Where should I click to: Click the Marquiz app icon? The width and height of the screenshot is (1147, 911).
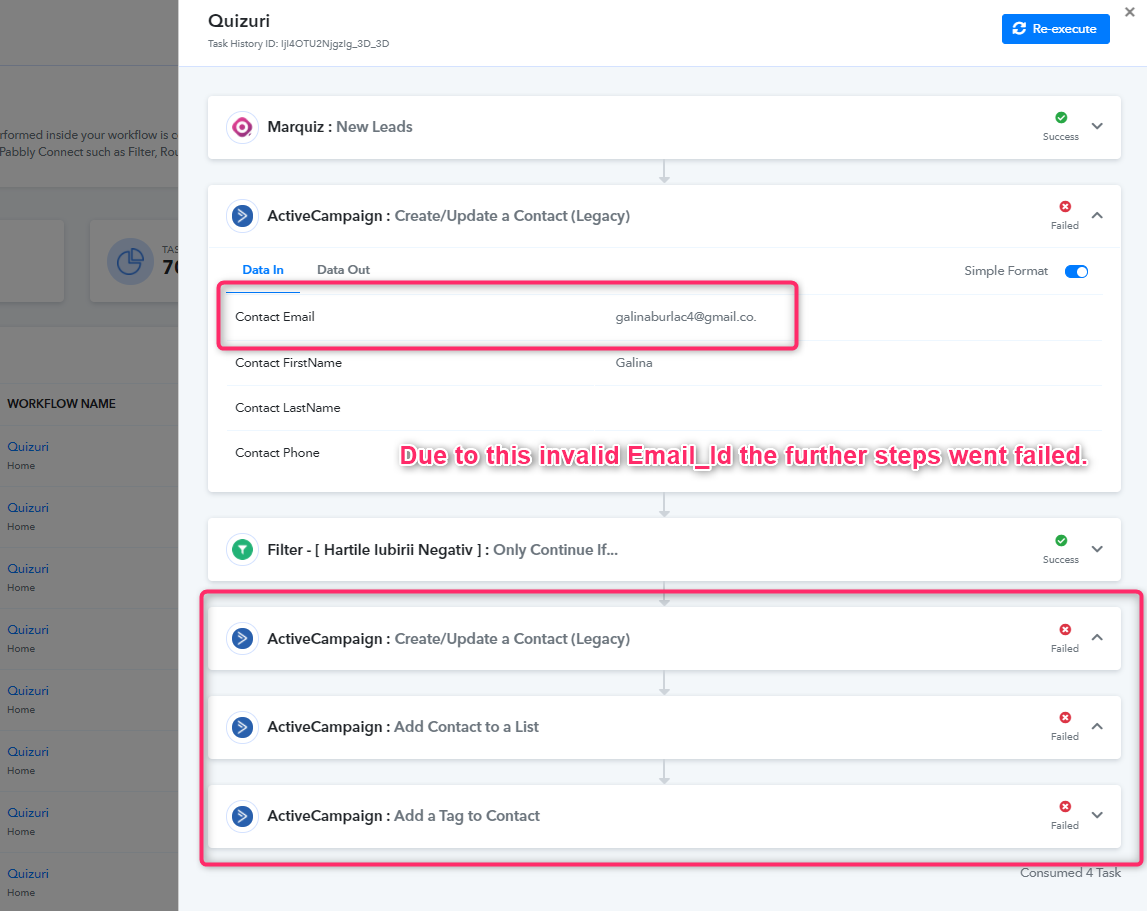click(x=242, y=127)
